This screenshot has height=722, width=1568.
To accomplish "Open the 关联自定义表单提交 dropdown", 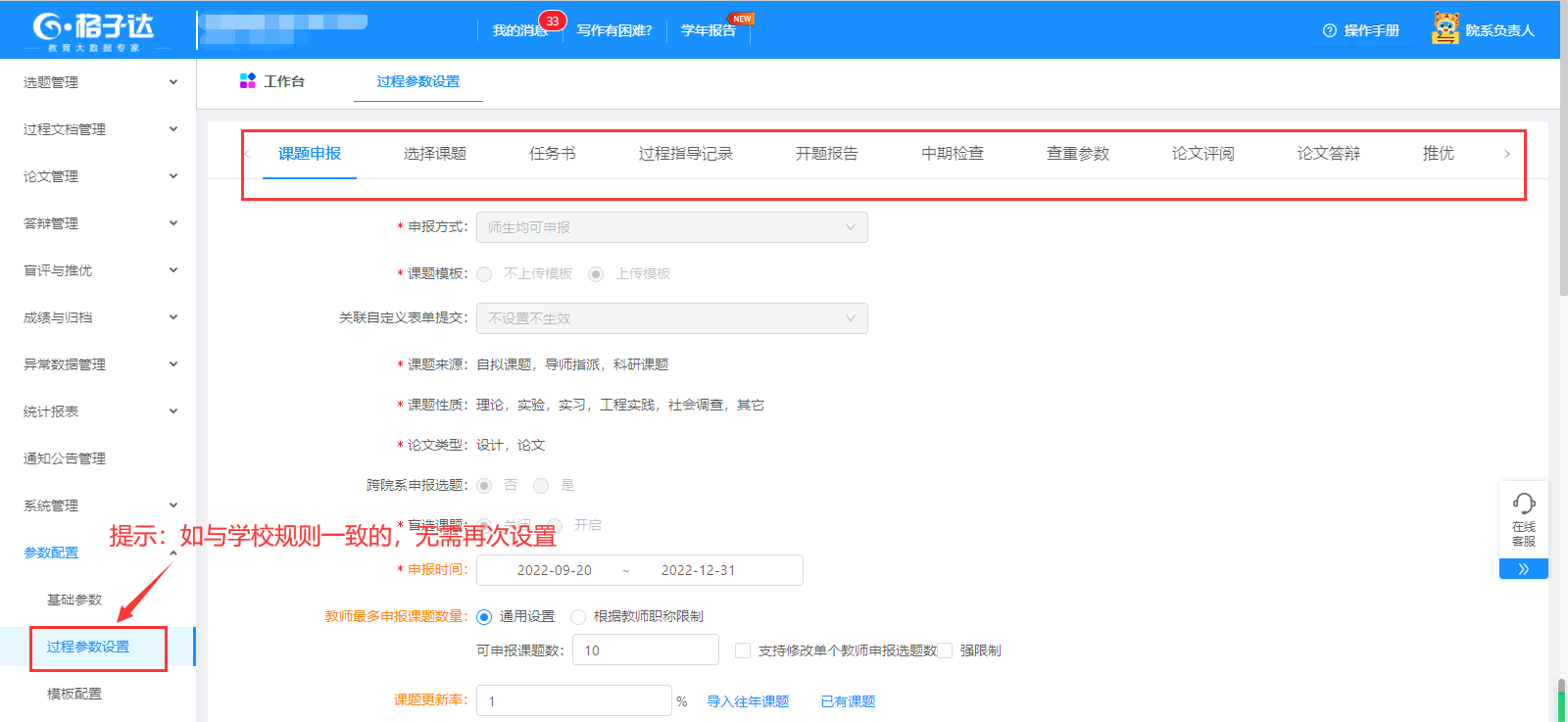I will coord(671,318).
